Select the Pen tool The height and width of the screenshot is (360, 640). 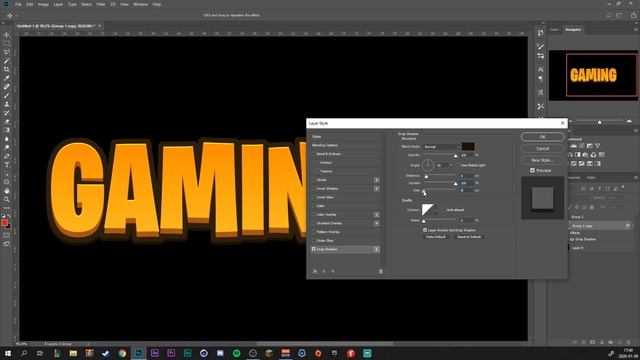7,156
